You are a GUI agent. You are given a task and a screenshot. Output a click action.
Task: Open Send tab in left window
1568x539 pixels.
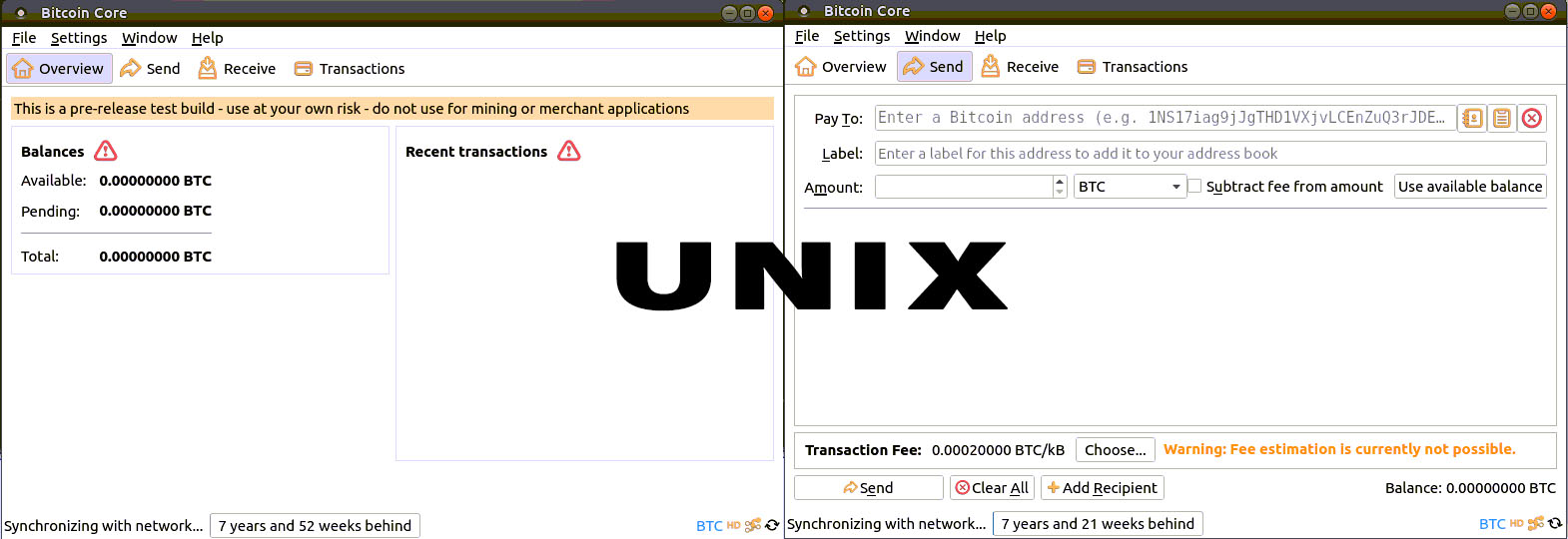coord(151,68)
